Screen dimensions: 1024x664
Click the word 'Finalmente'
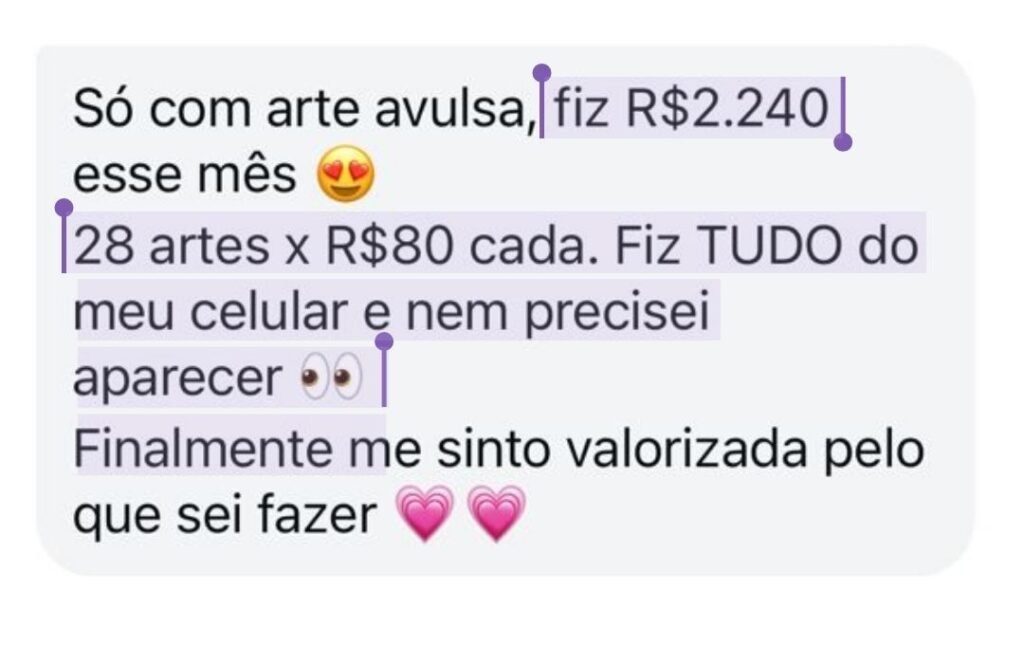[202, 449]
